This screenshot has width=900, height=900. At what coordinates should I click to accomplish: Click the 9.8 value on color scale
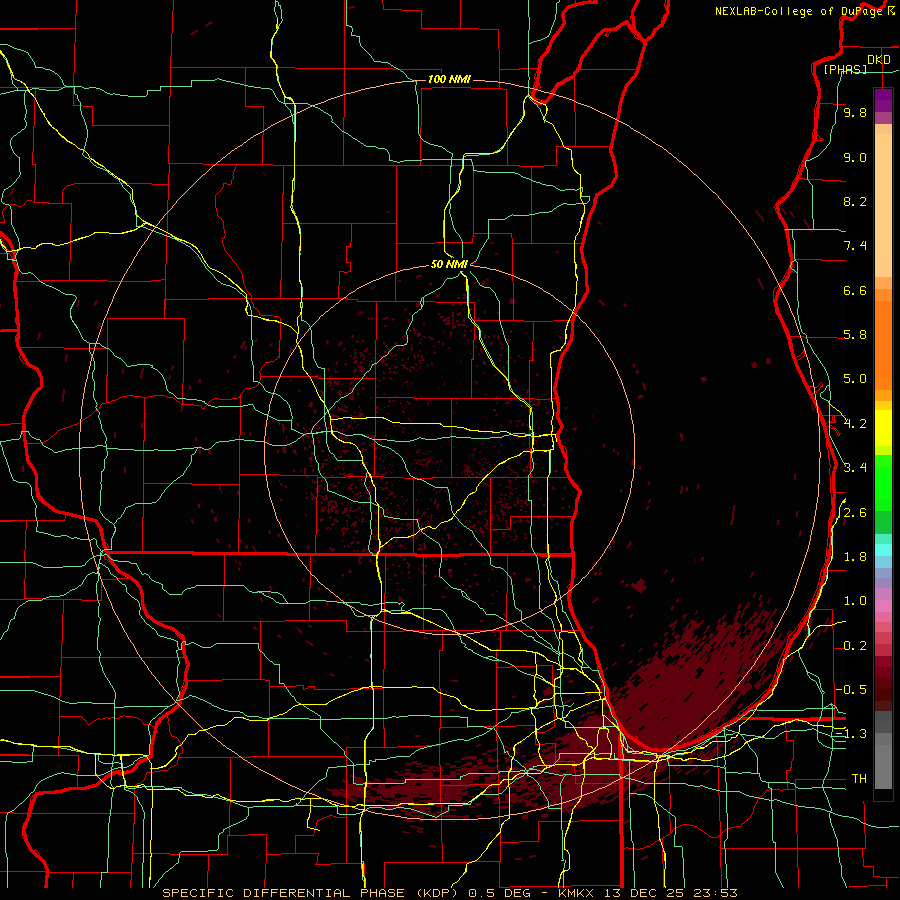tap(855, 112)
